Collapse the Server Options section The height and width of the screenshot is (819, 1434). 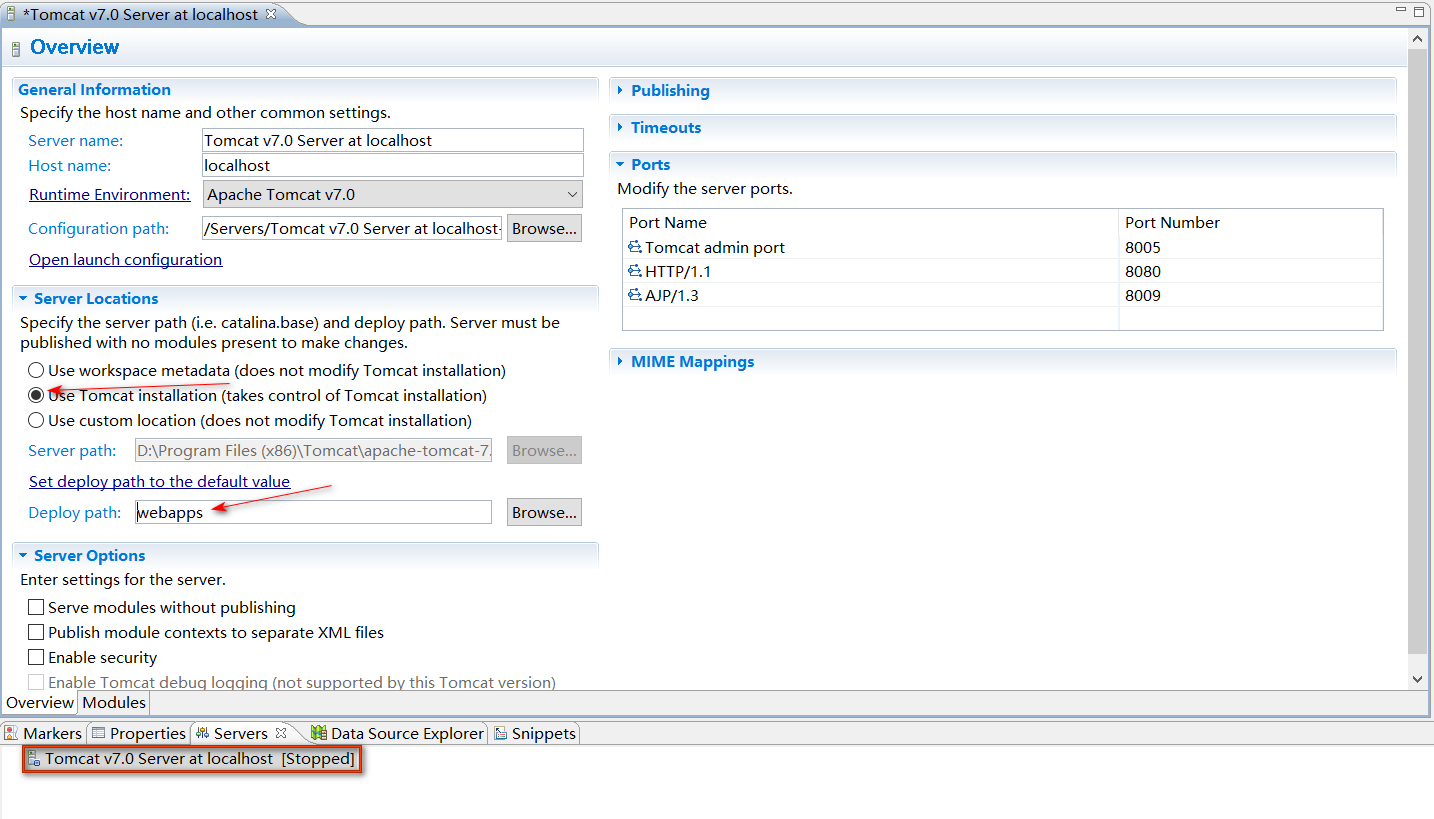24,555
